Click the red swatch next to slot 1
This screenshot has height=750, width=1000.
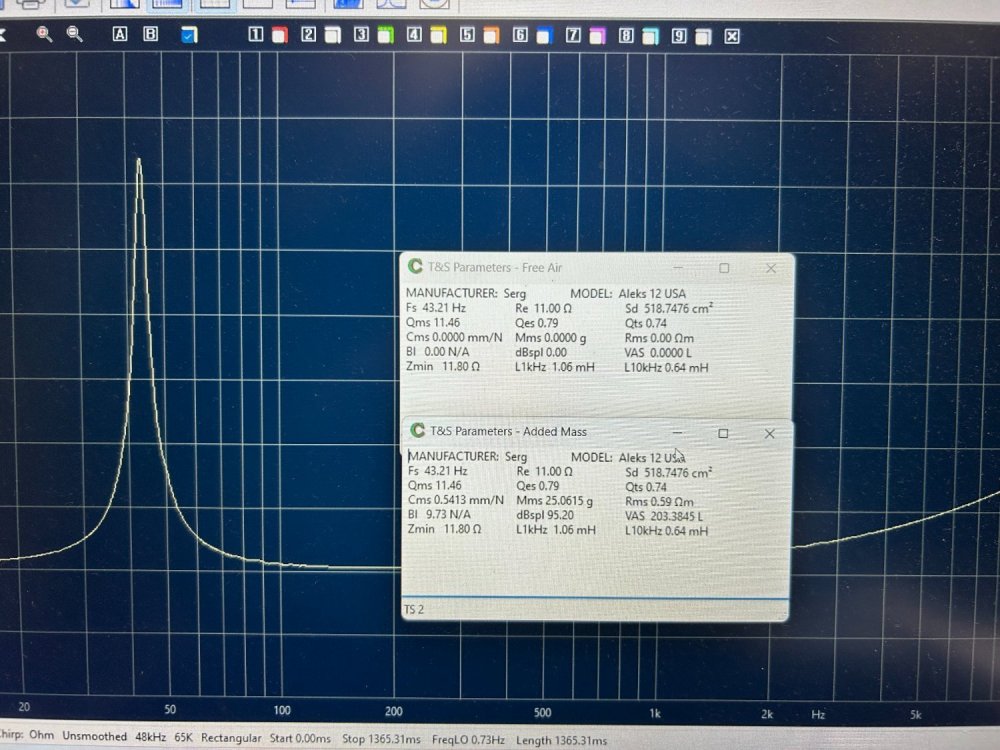coord(280,36)
